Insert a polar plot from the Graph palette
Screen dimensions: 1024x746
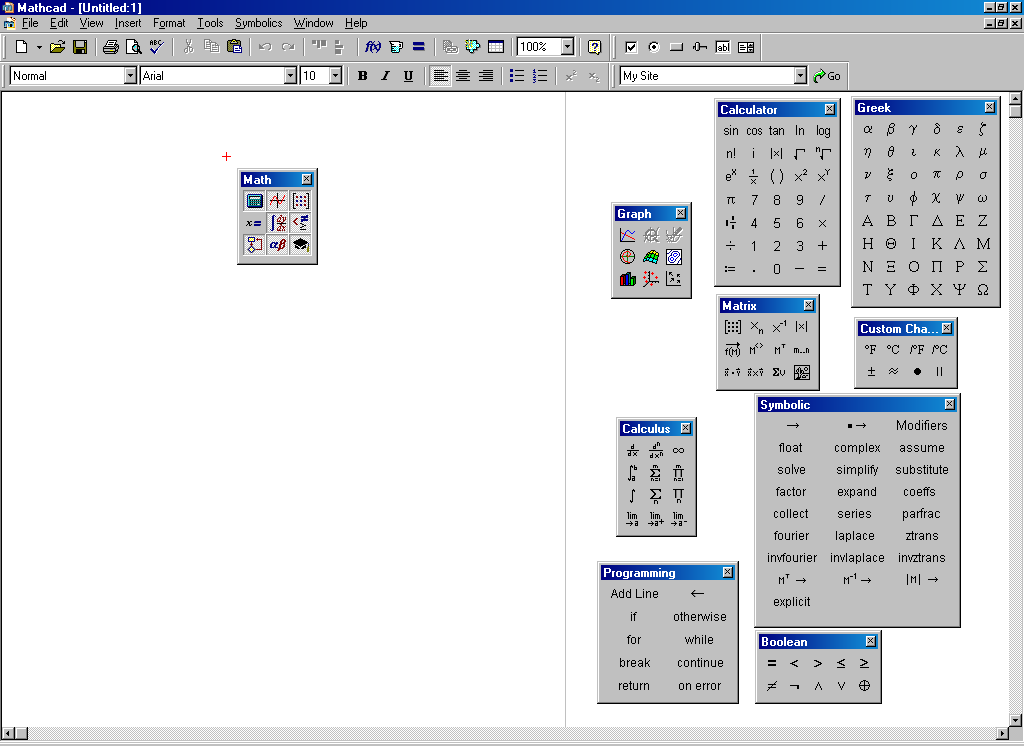628,257
